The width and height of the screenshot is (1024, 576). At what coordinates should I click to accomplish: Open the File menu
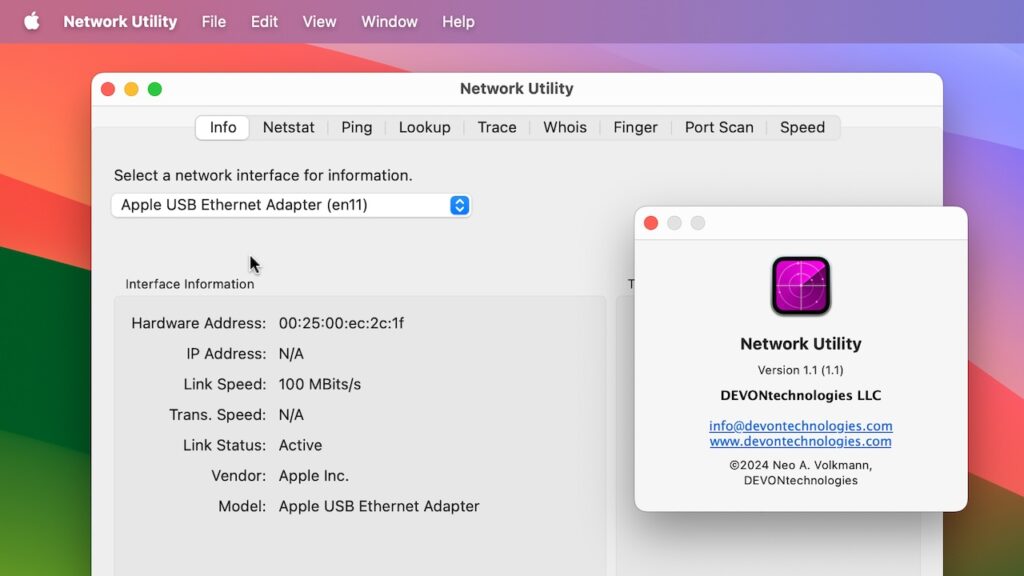tap(214, 22)
